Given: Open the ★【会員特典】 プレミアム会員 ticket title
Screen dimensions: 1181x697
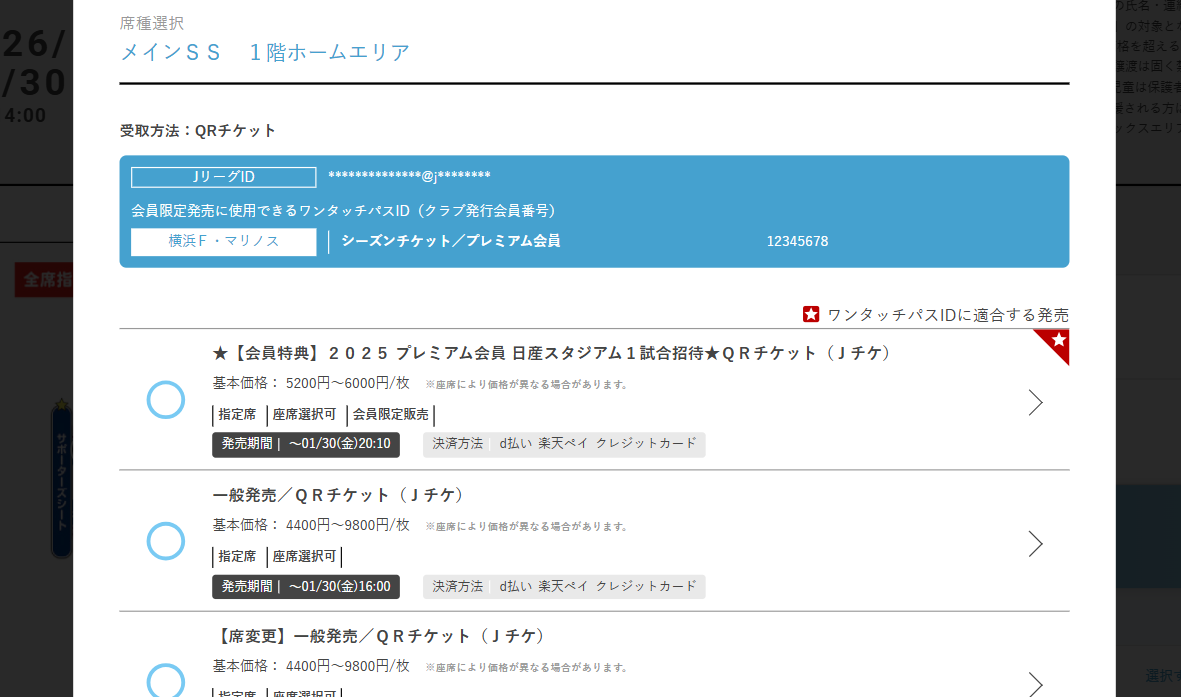Looking at the screenshot, I should click(x=552, y=353).
